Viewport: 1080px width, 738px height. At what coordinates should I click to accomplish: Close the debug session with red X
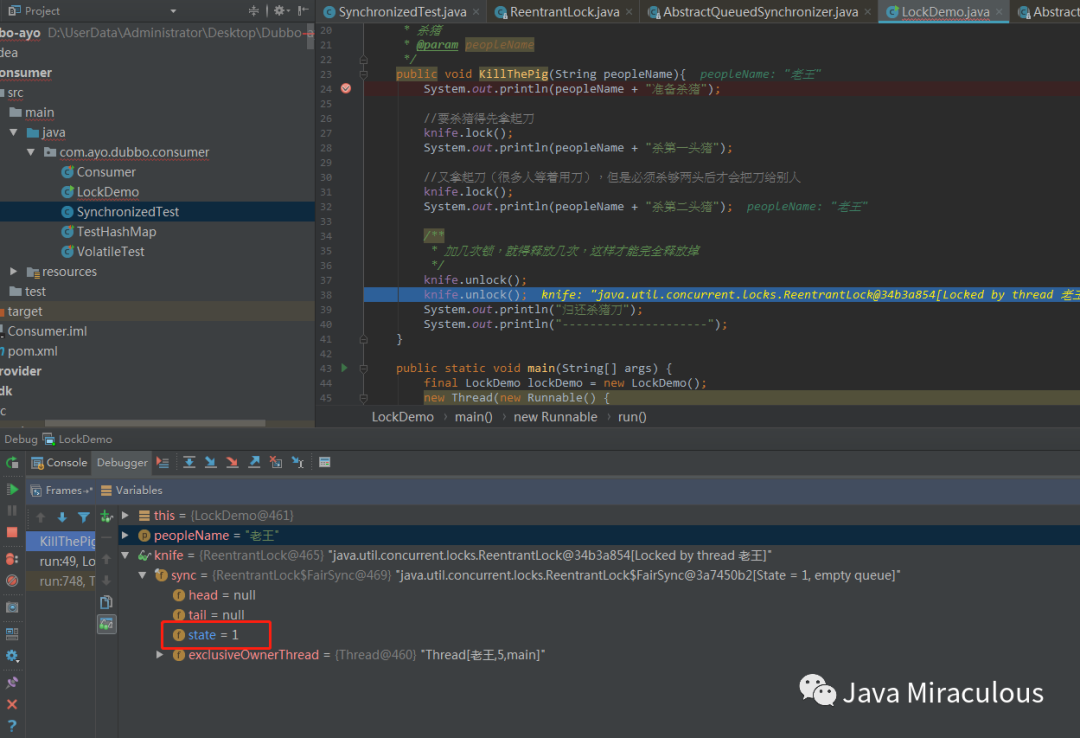pyautogui.click(x=12, y=704)
